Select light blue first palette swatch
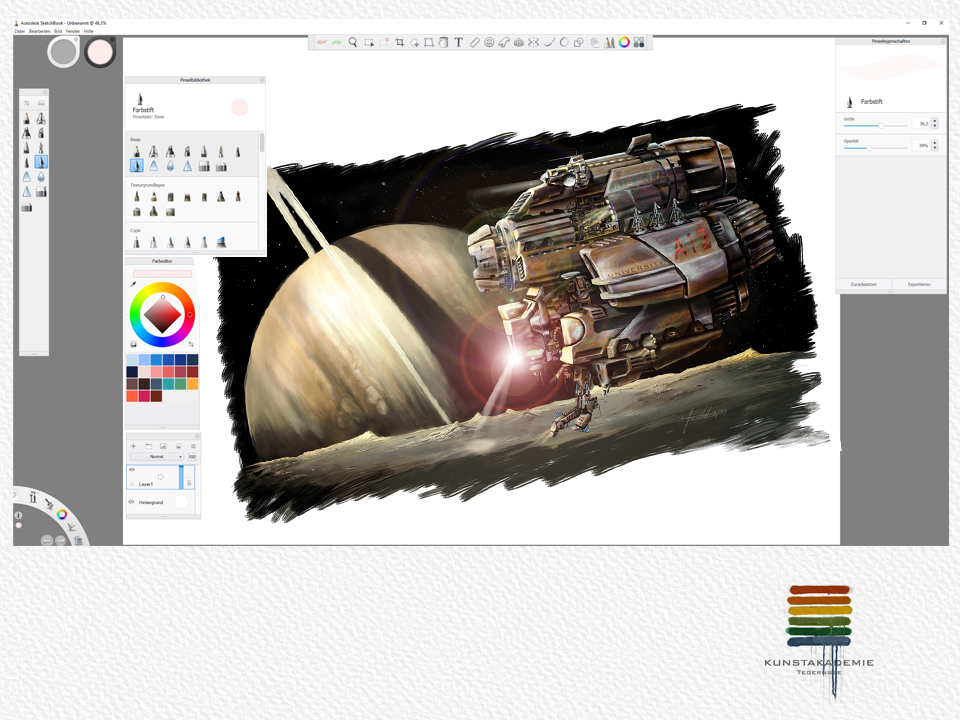Viewport: 960px width, 720px height. tap(132, 360)
